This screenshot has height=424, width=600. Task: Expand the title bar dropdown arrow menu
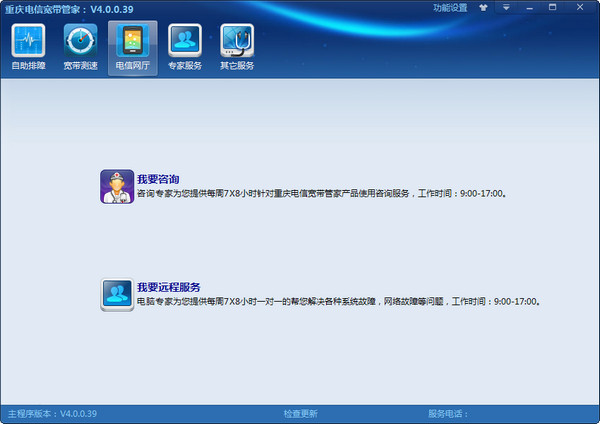(507, 7)
